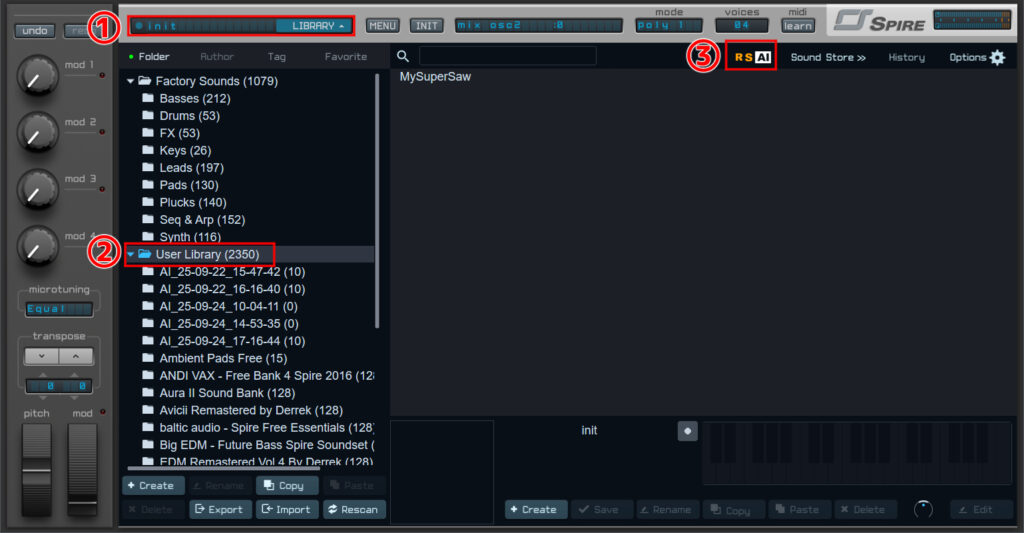Image resolution: width=1024 pixels, height=533 pixels.
Task: Click the INIT button
Action: pyautogui.click(x=426, y=25)
